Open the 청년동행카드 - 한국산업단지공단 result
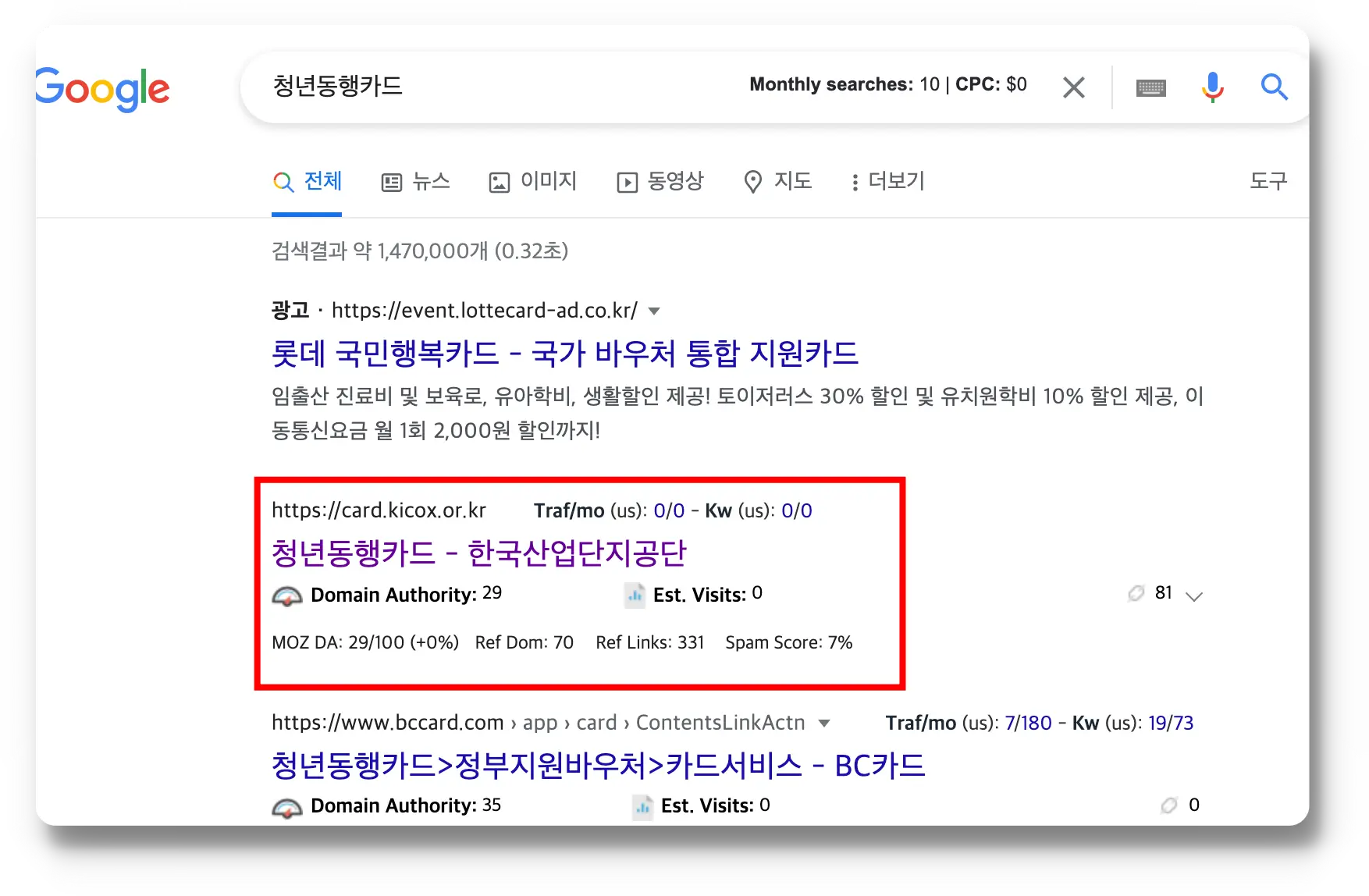 point(478,553)
